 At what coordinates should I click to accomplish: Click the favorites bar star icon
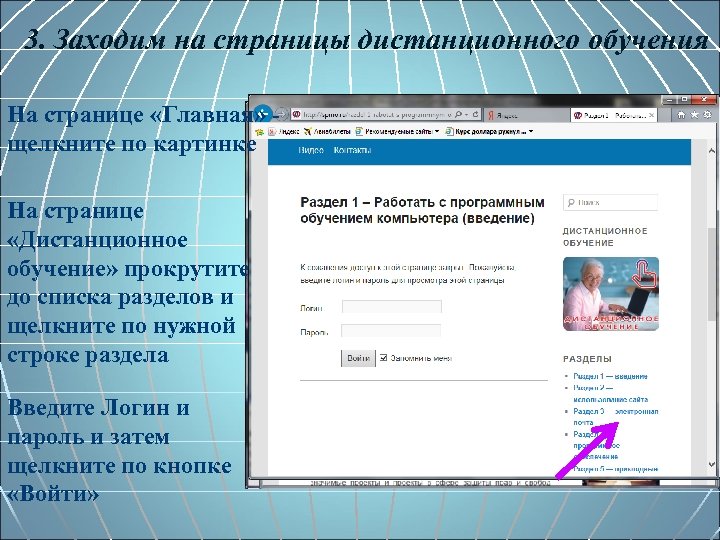coord(259,132)
